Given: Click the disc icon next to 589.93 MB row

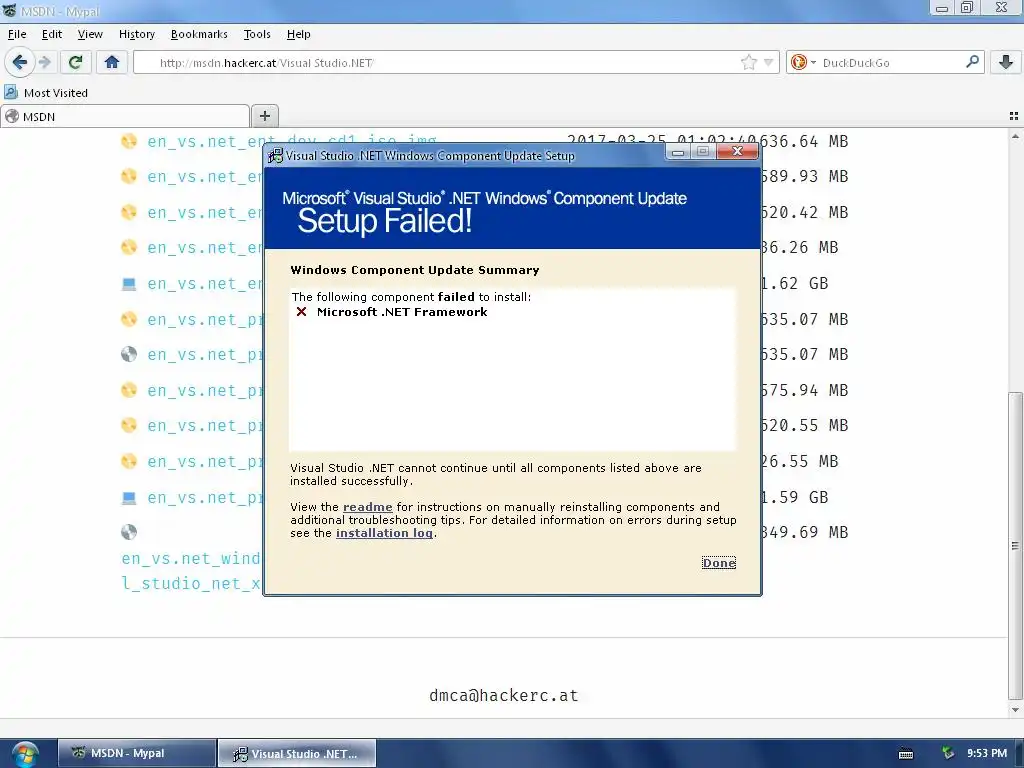Looking at the screenshot, I should pyautogui.click(x=129, y=176).
